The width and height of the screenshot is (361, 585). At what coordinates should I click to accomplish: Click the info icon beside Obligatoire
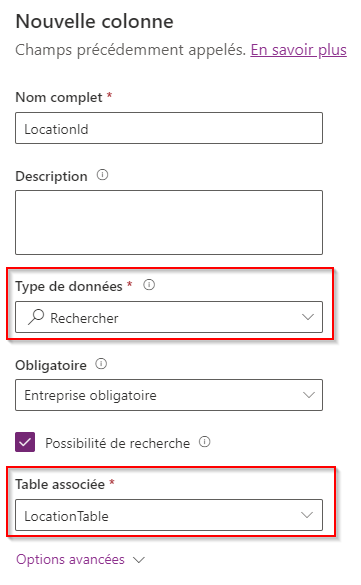[101, 364]
